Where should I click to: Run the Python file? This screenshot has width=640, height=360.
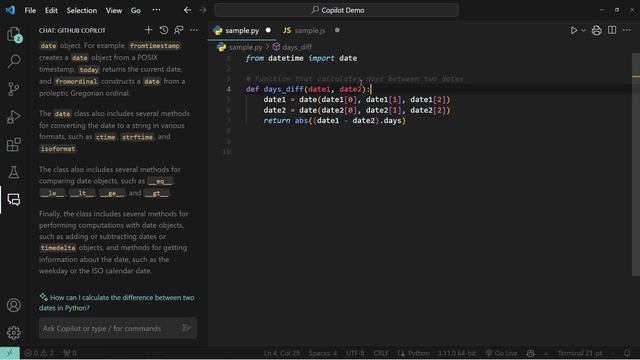coord(573,30)
